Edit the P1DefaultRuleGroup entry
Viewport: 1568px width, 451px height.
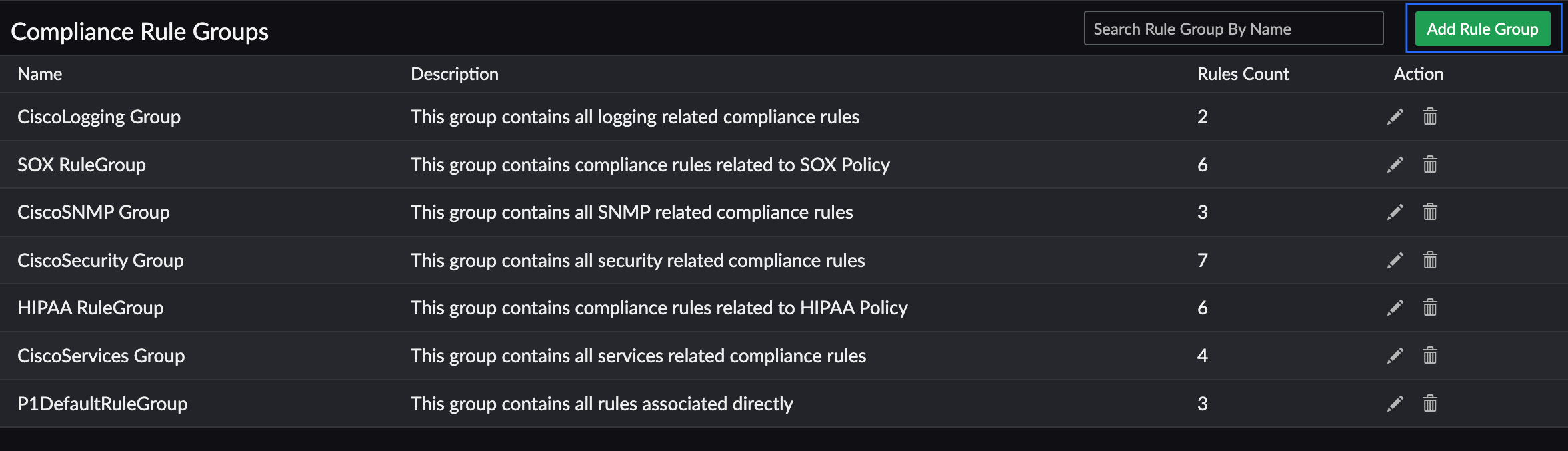(1395, 404)
